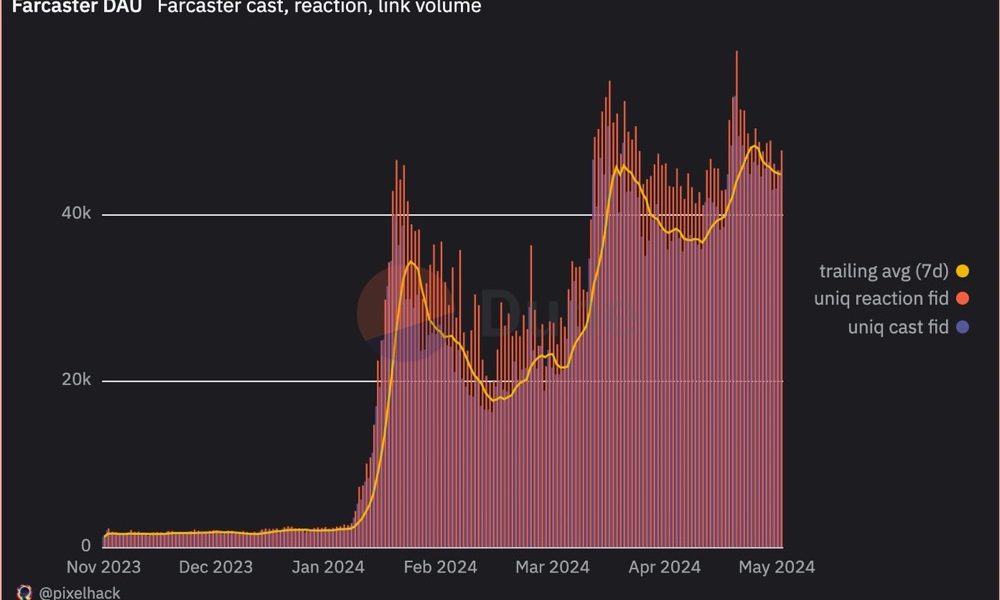This screenshot has height=600, width=1000.
Task: Click the pixelhack avatar icon
Action: point(24,593)
